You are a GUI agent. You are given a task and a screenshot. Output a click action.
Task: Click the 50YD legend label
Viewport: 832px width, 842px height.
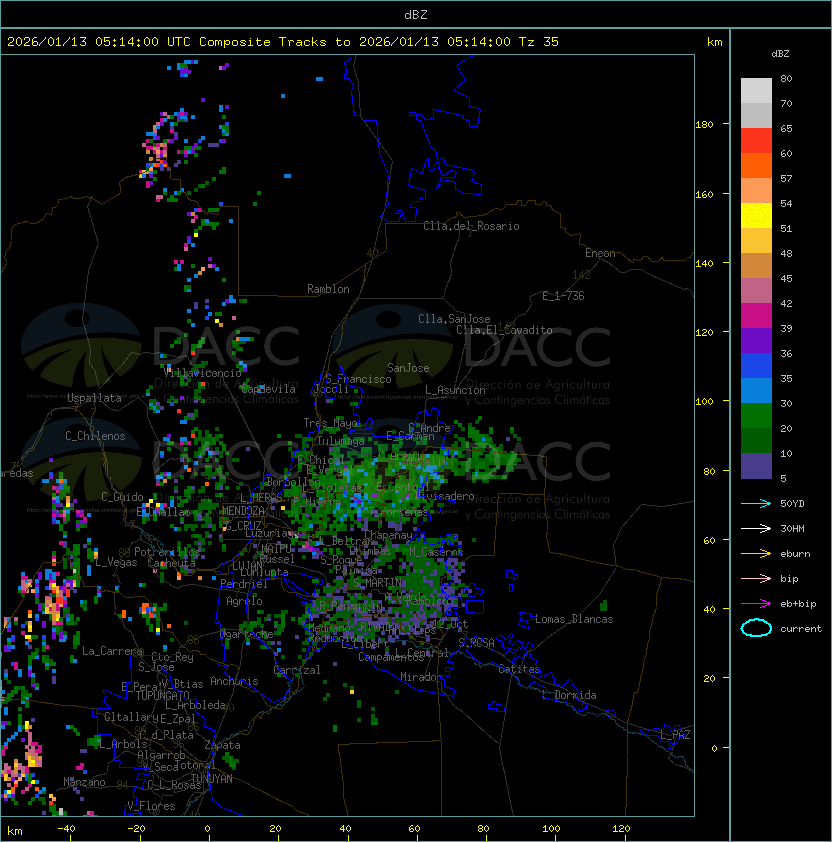(792, 504)
